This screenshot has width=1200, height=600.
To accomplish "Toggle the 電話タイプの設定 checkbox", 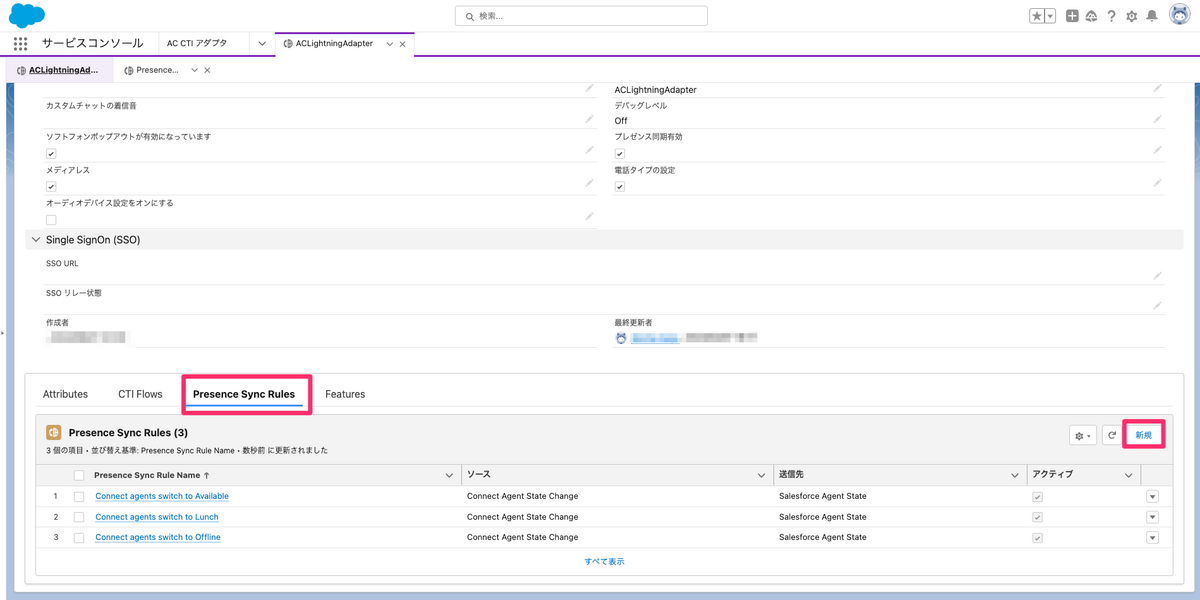I will [620, 187].
